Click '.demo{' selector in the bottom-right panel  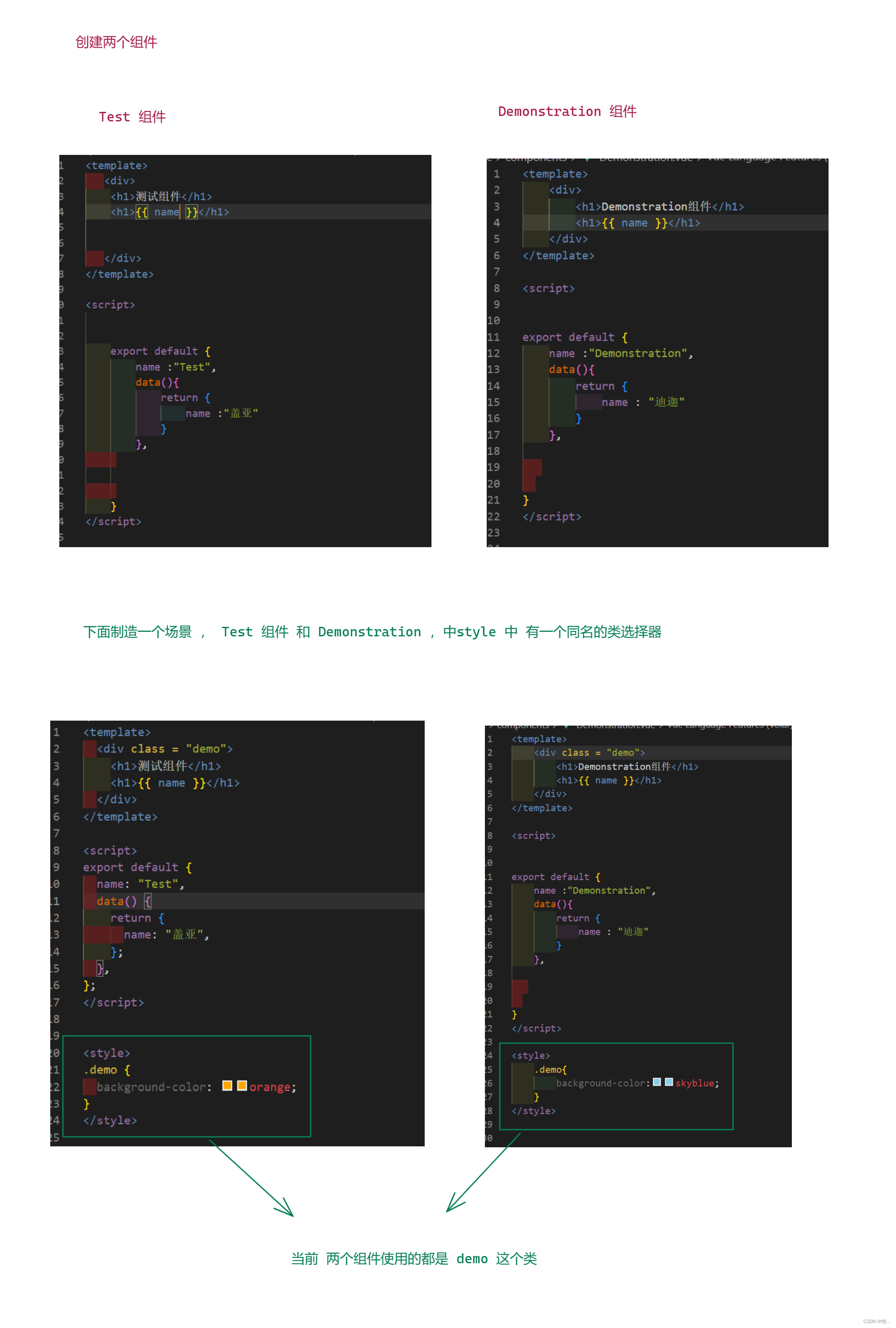[x=551, y=1069]
